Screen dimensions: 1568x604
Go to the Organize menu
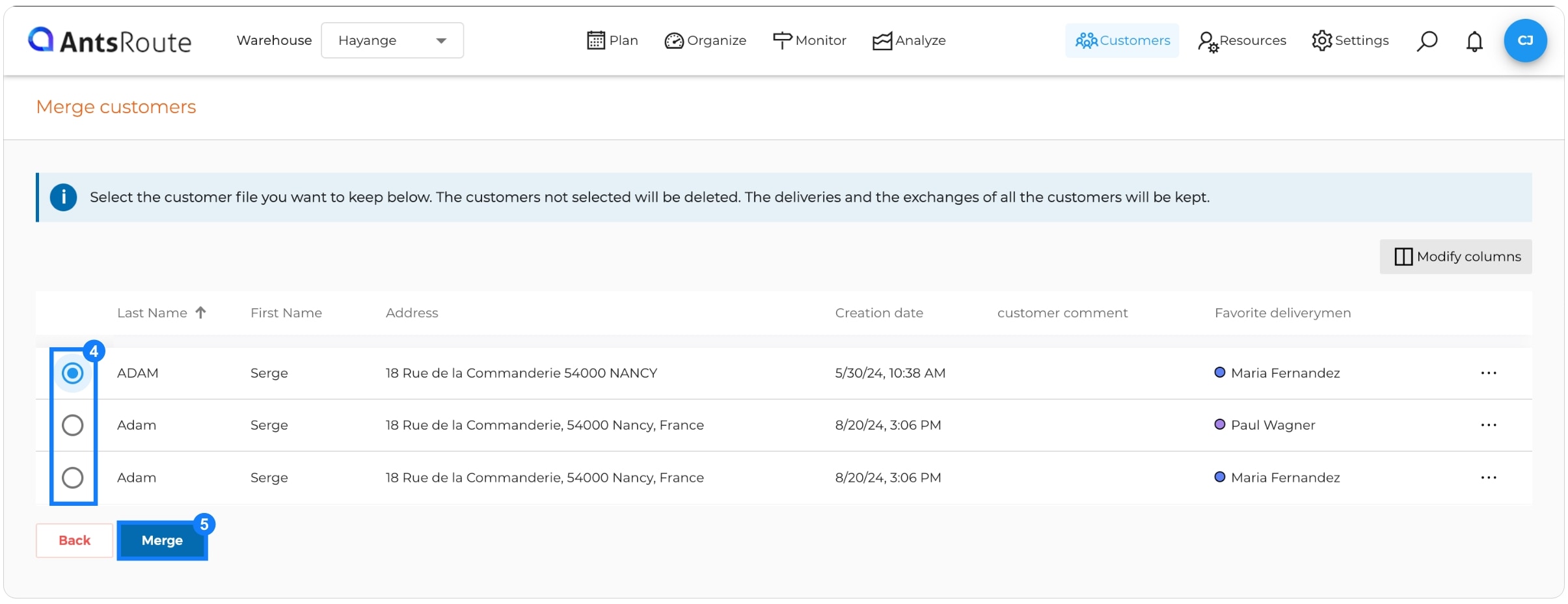point(705,40)
